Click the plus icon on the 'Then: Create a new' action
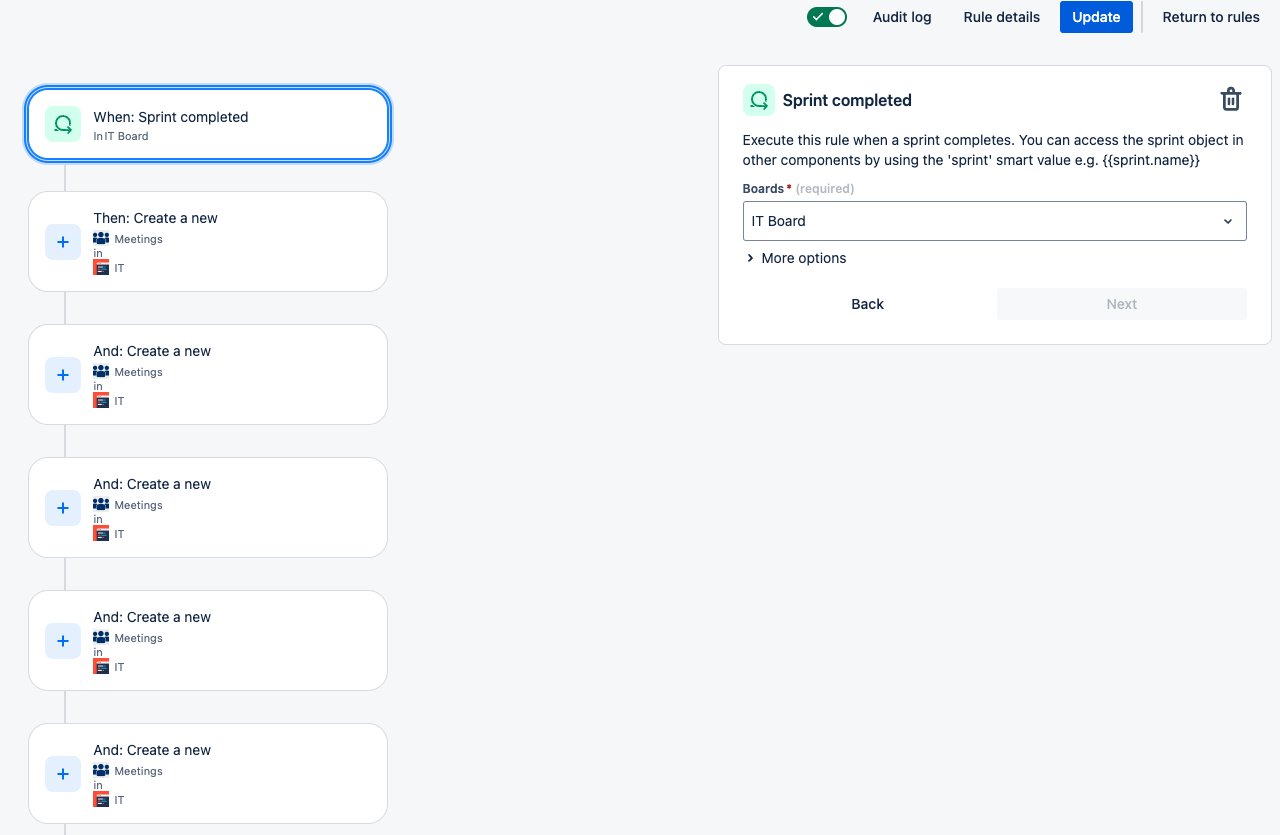 [x=63, y=242]
